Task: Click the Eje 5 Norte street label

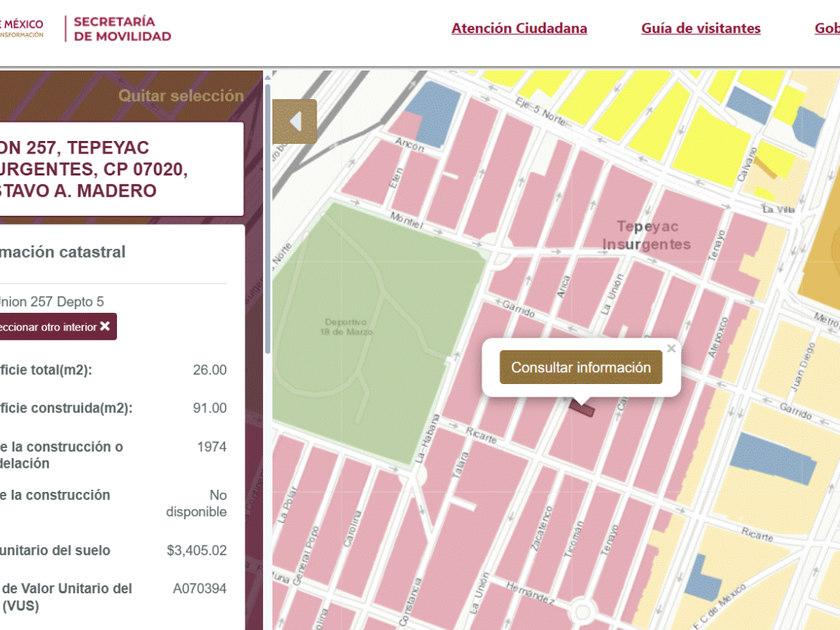Action: (x=540, y=111)
